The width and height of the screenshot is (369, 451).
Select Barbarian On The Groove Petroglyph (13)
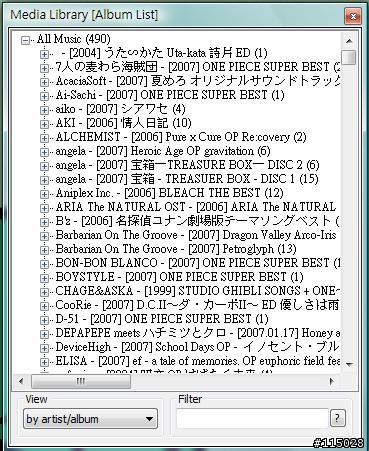[176, 249]
